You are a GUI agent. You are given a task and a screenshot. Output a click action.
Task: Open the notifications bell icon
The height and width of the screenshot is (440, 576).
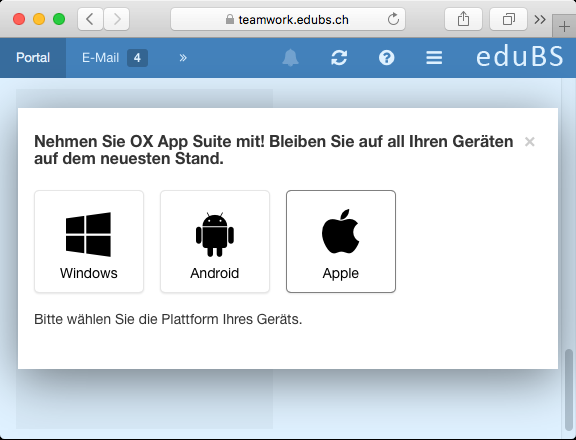coord(290,58)
